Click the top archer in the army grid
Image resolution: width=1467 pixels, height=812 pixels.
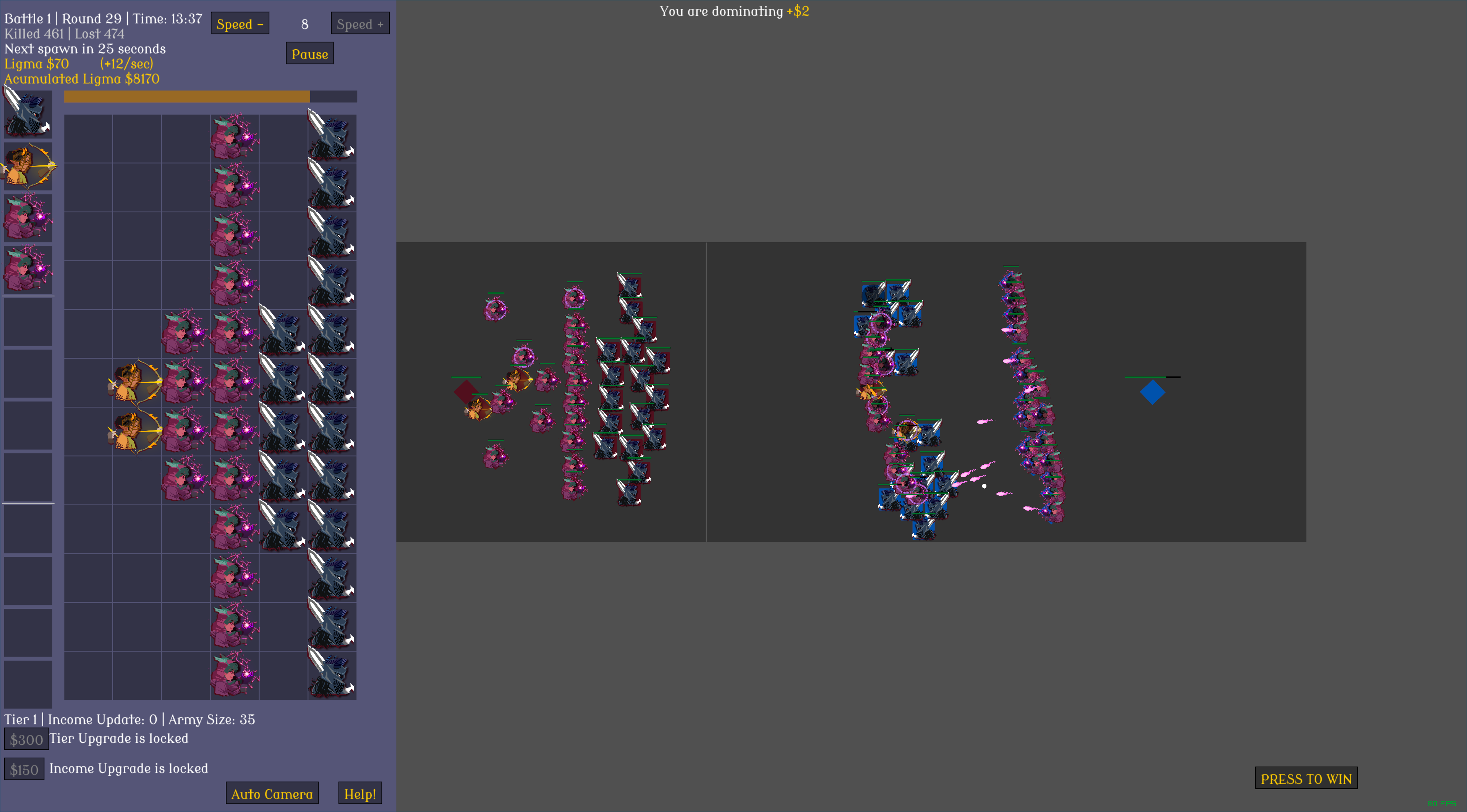pos(137,382)
